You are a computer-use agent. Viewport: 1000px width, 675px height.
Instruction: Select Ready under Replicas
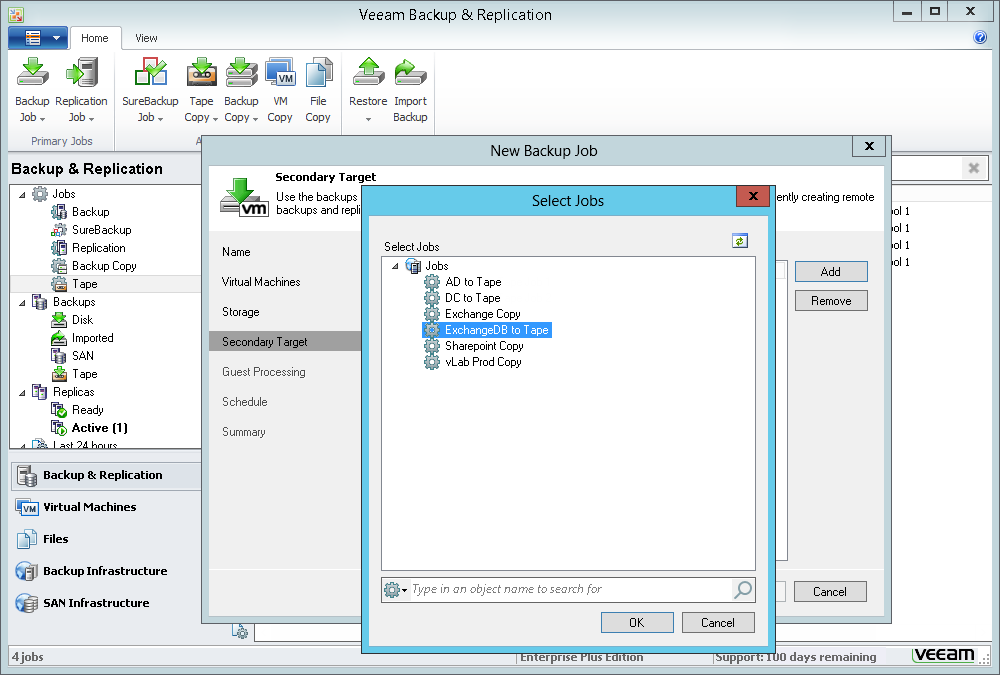pos(77,410)
